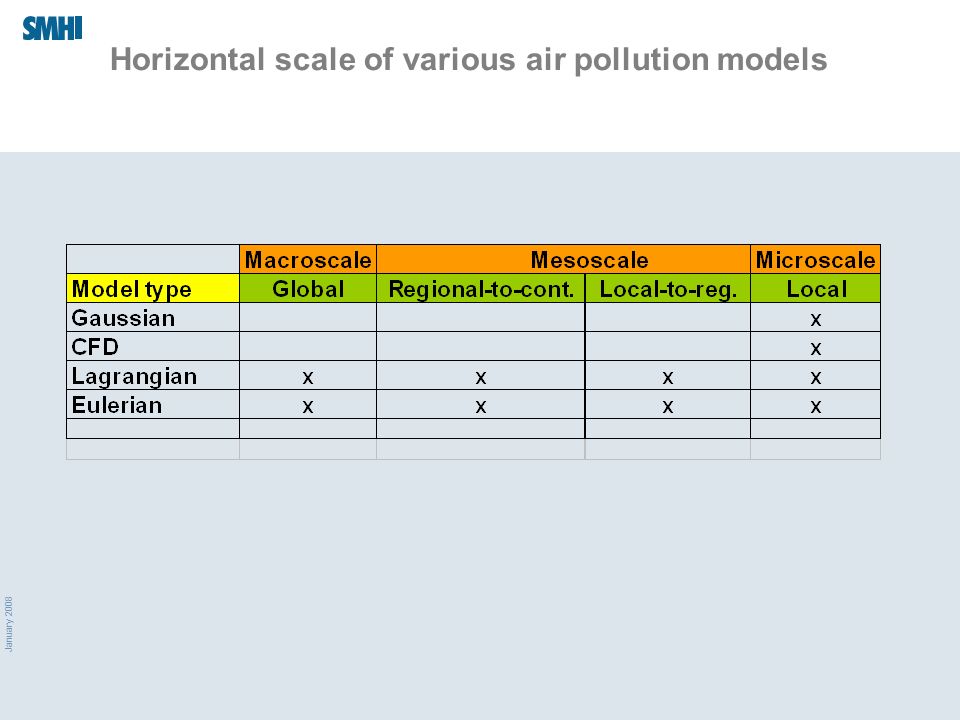The image size is (960, 720).
Task: Click the green Local column header
Action: point(816,288)
